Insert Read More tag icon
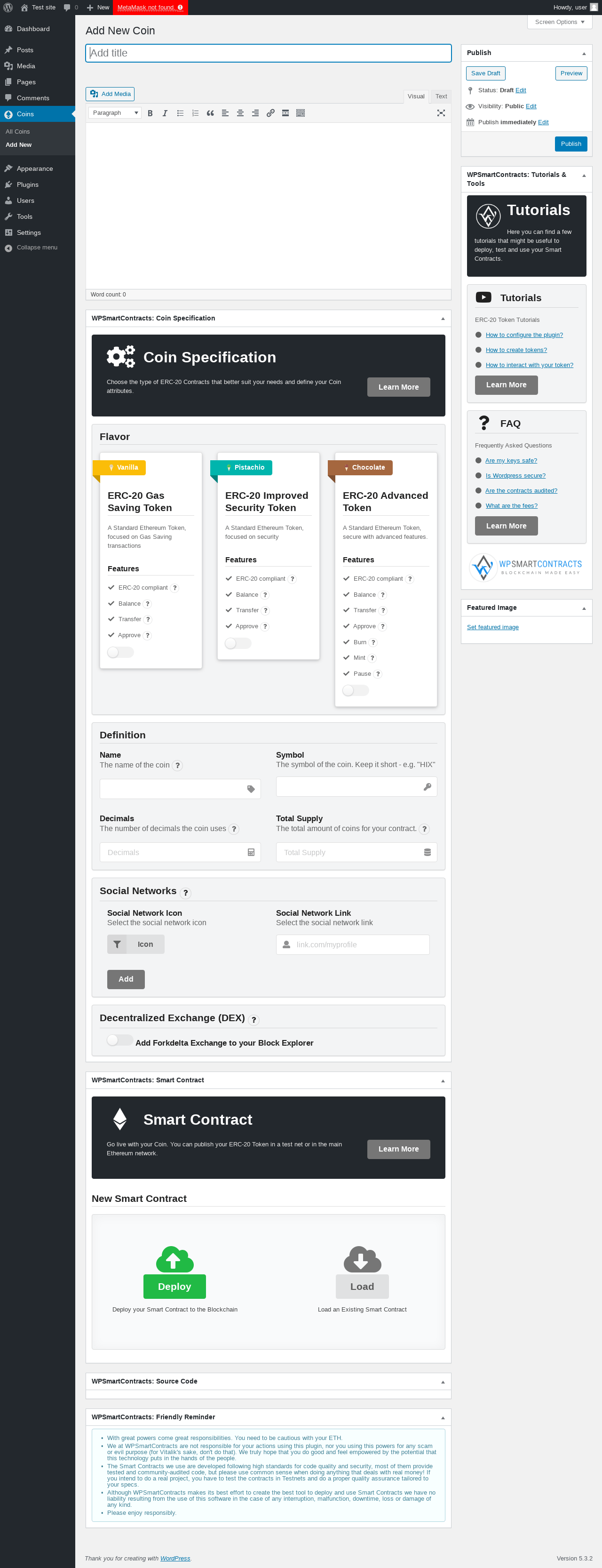Screen dimensions: 602x1568 [x=285, y=113]
